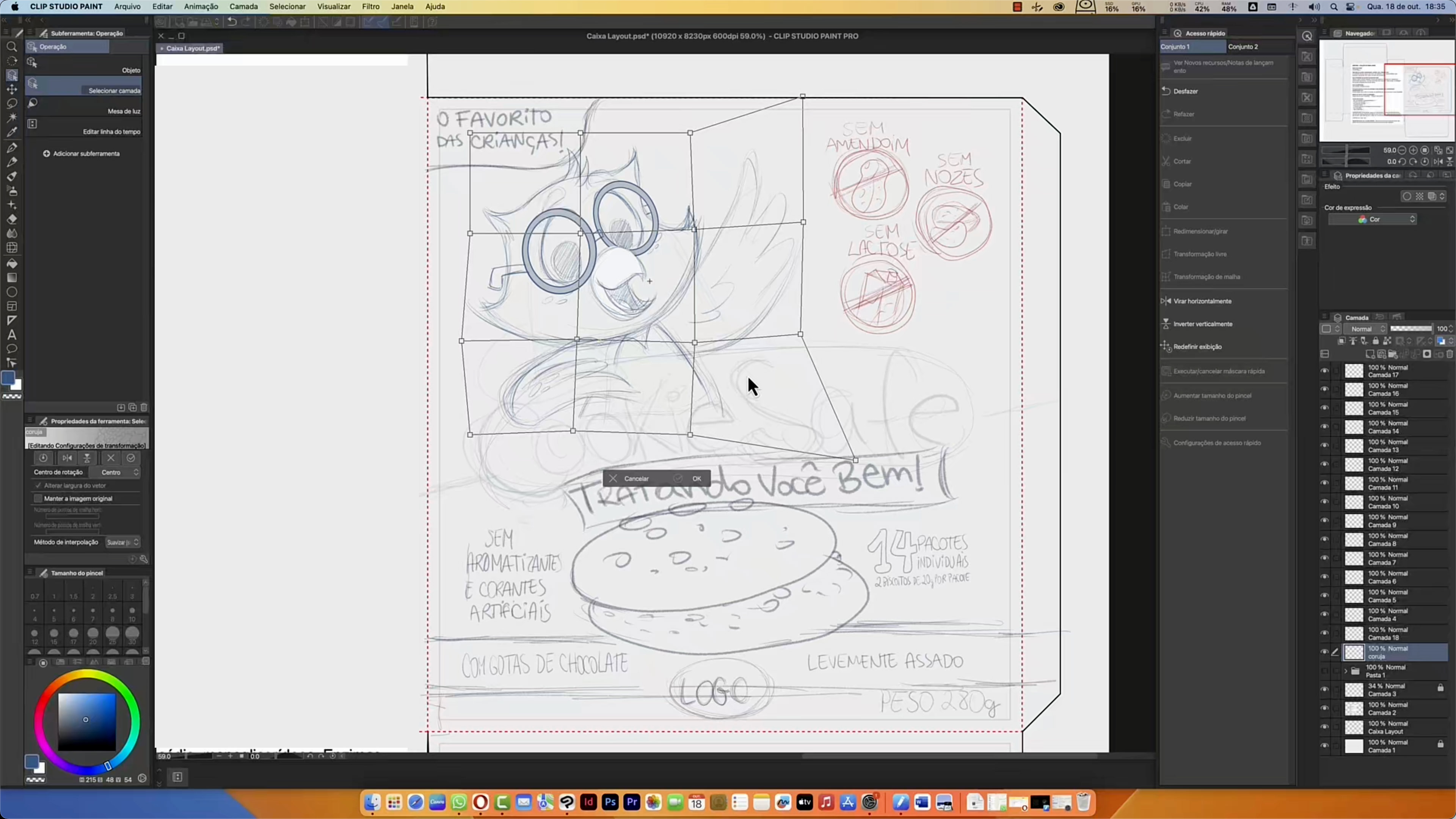
Task: Select the Gradient tool
Action: (x=11, y=278)
